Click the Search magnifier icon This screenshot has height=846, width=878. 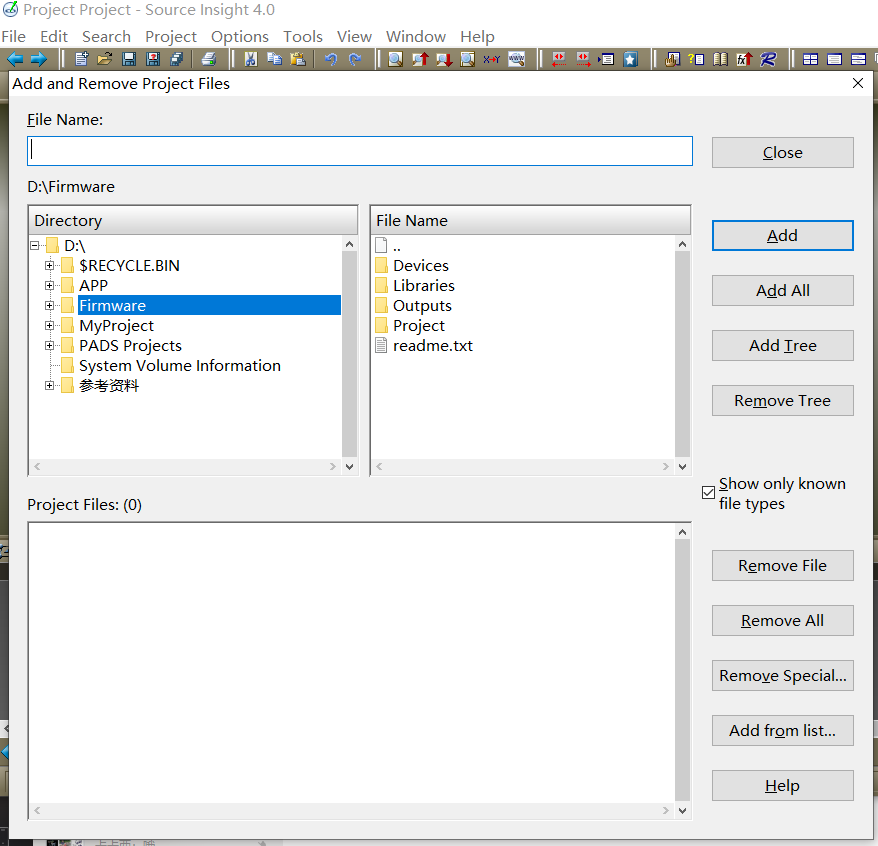point(395,59)
